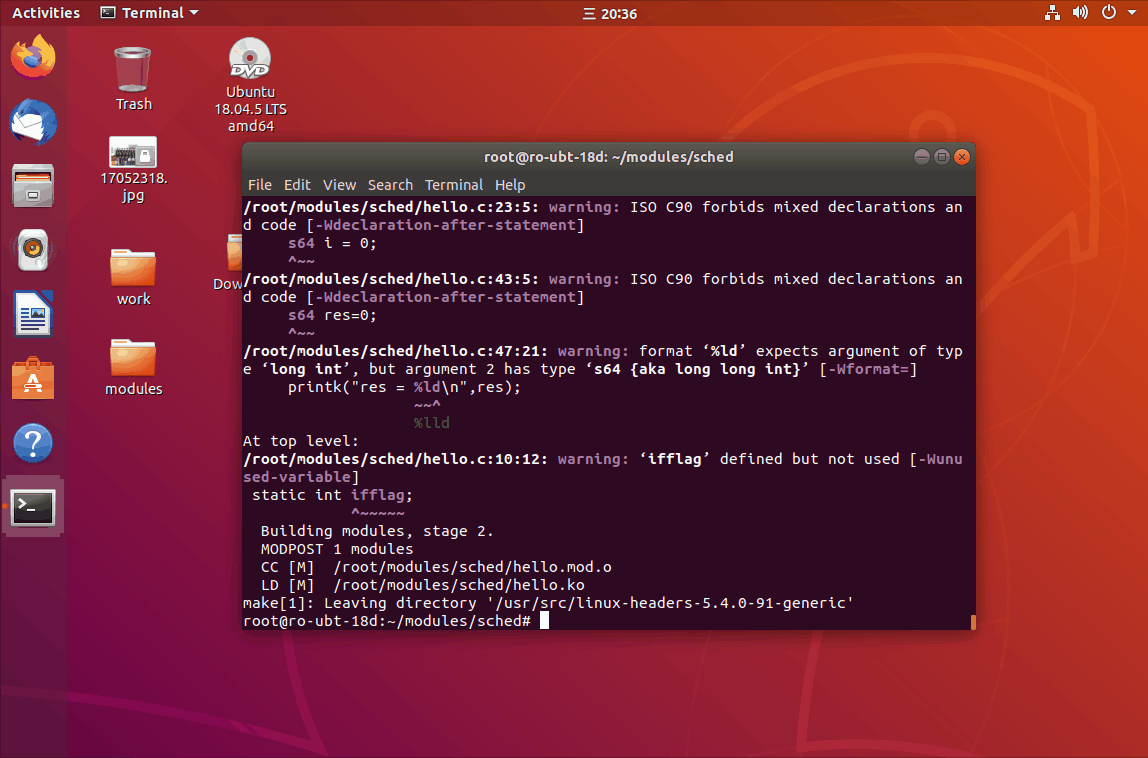Open the View menu in Terminal
Image resolution: width=1148 pixels, height=758 pixels.
coord(339,185)
